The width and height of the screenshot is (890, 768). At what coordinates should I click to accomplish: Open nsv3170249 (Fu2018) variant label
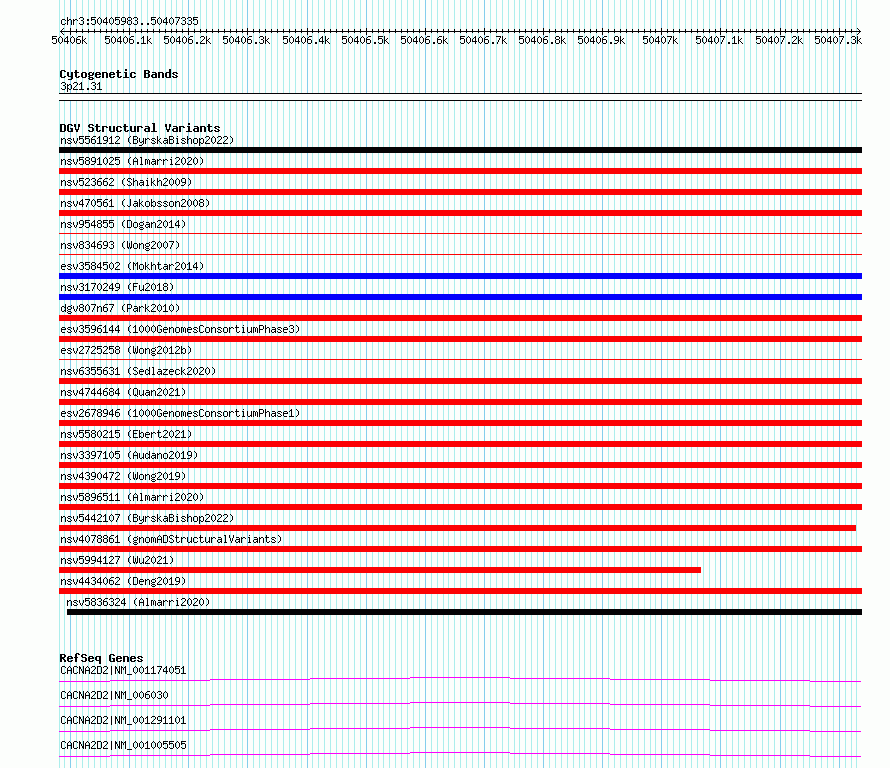click(117, 287)
